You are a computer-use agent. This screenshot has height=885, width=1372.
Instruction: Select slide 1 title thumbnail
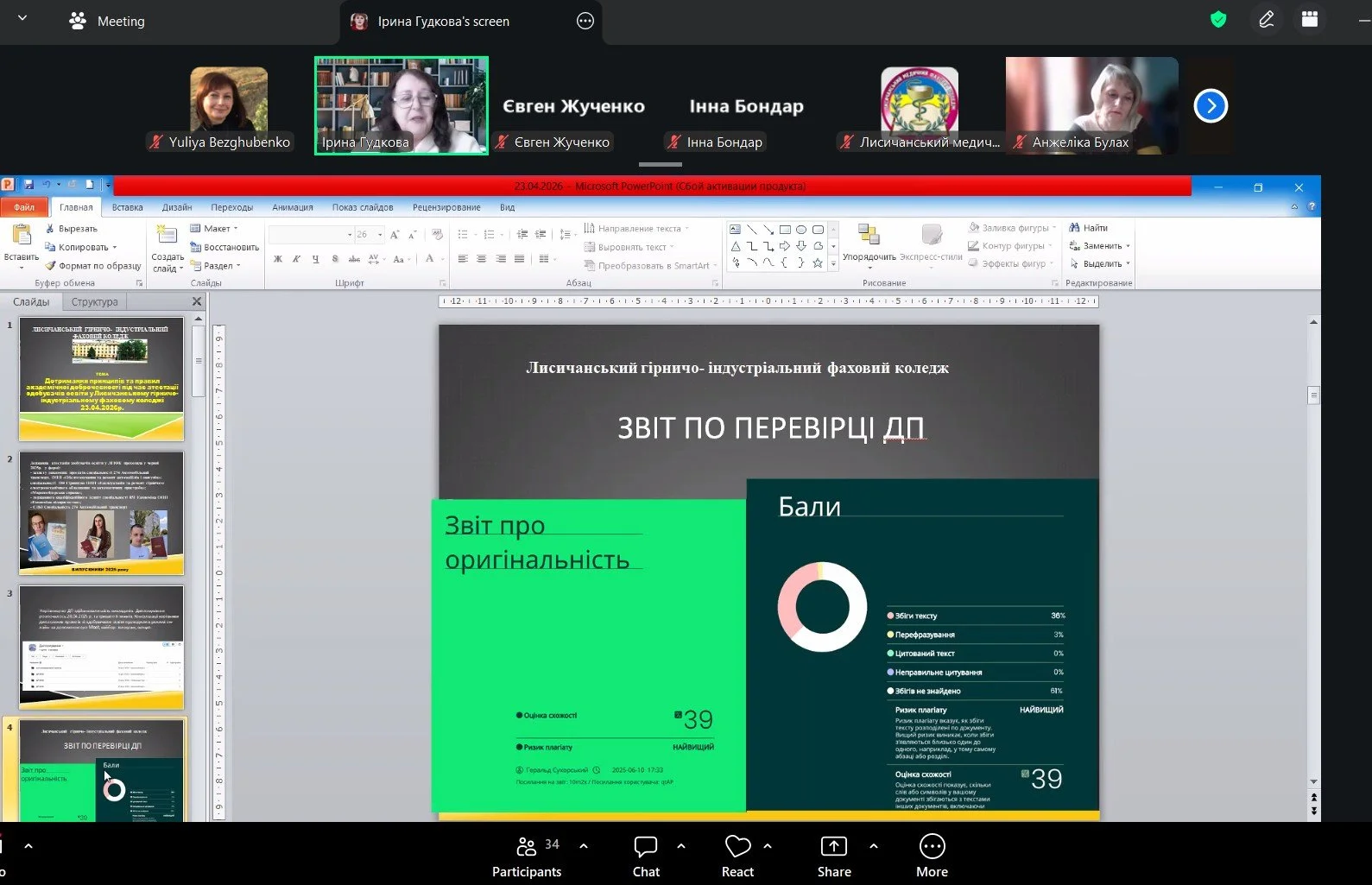102,379
